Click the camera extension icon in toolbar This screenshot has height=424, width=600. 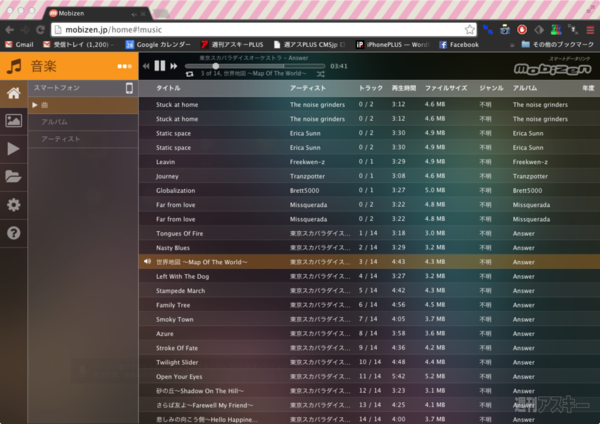(505, 29)
